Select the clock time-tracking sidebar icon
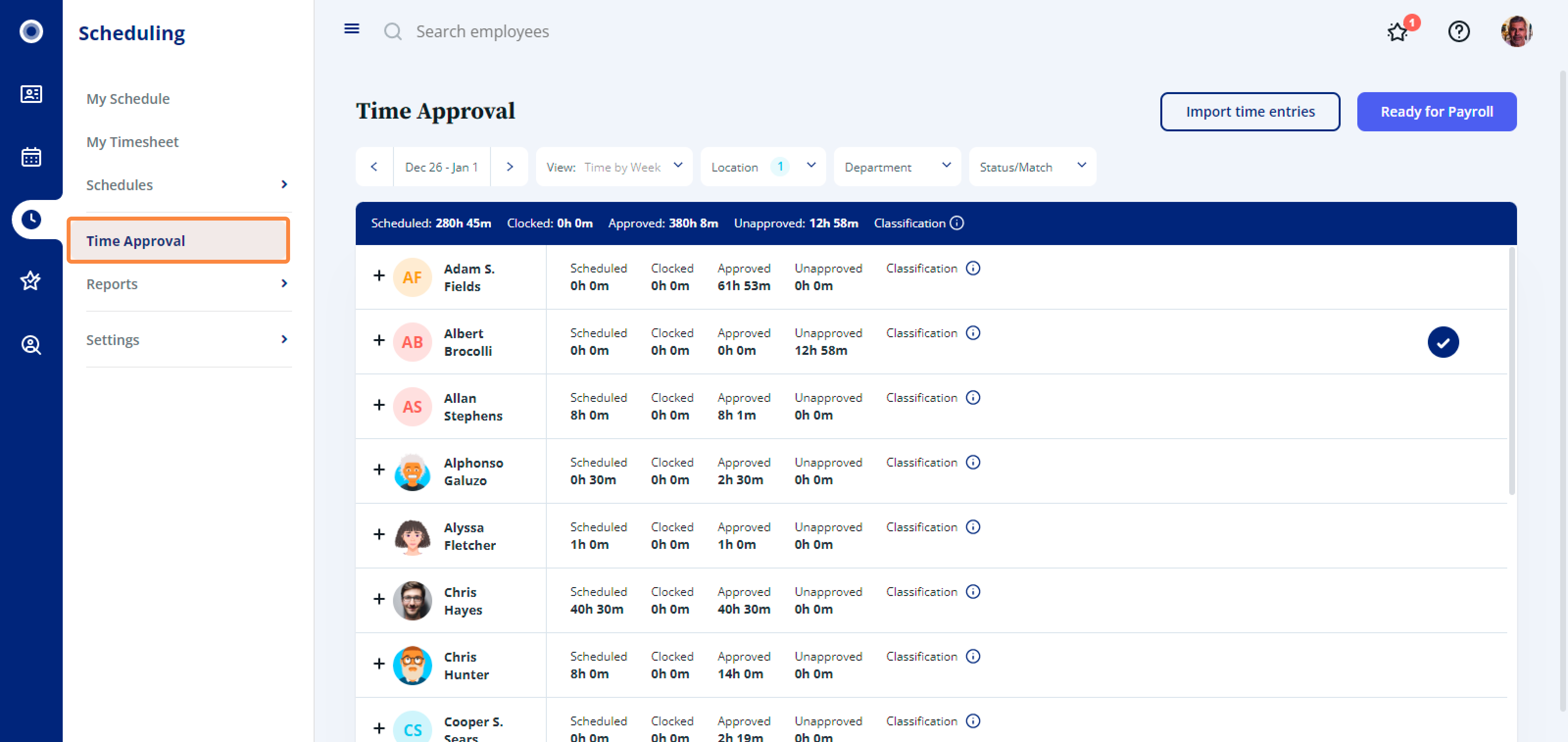 click(31, 219)
